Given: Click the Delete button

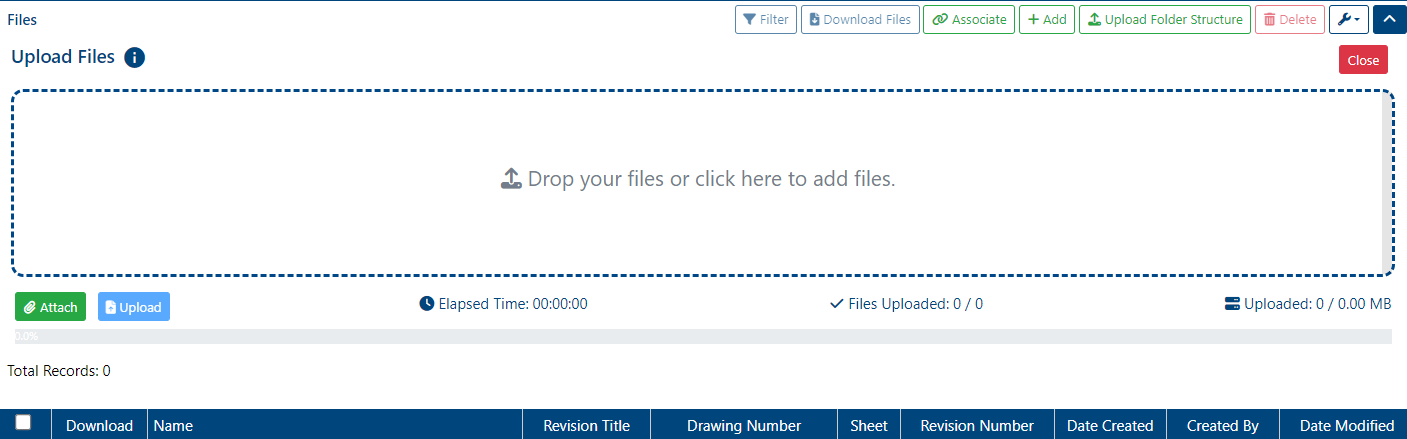Looking at the screenshot, I should tap(1290, 20).
